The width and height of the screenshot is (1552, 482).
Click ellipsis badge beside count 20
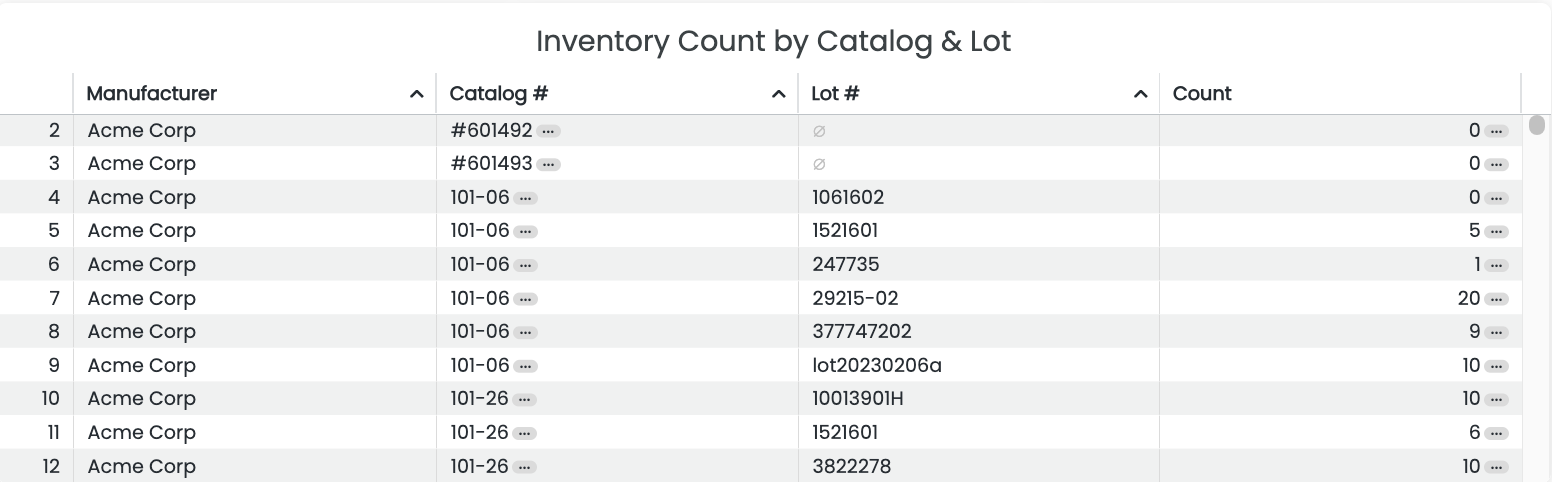click(x=1496, y=299)
